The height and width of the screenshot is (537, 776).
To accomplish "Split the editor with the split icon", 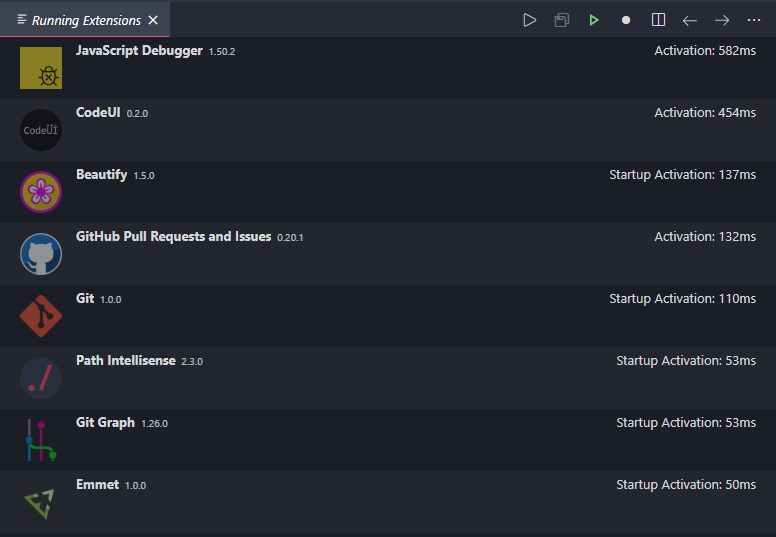I will coord(658,20).
